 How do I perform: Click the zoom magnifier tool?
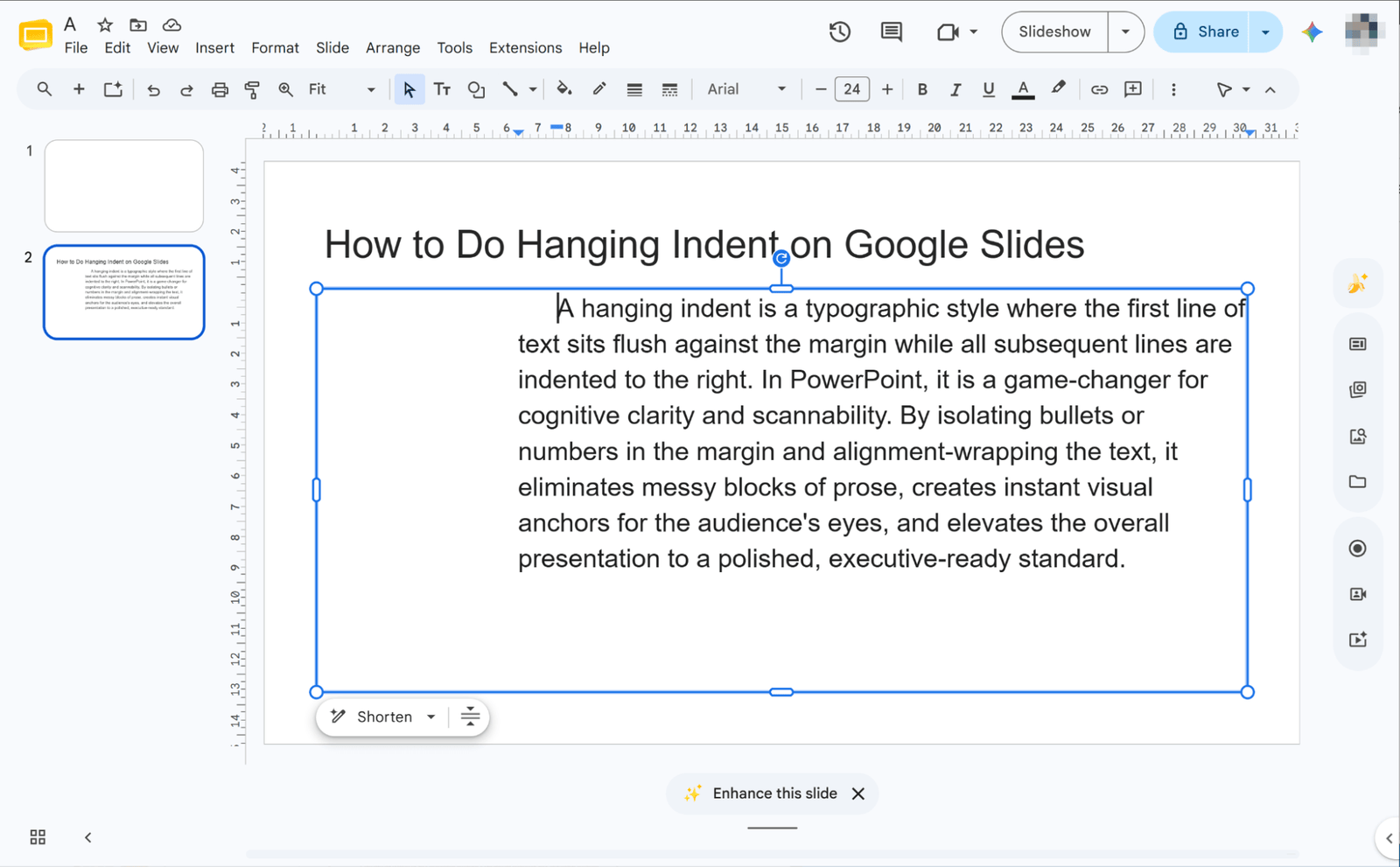point(285,89)
